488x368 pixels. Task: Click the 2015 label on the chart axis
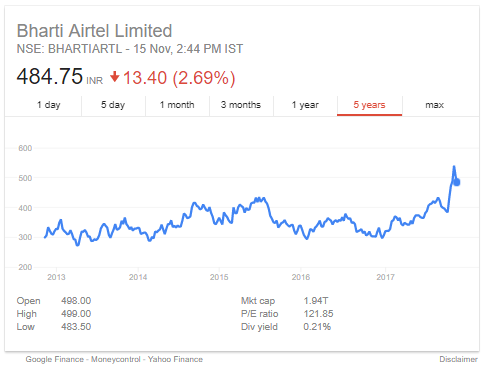coord(219,277)
